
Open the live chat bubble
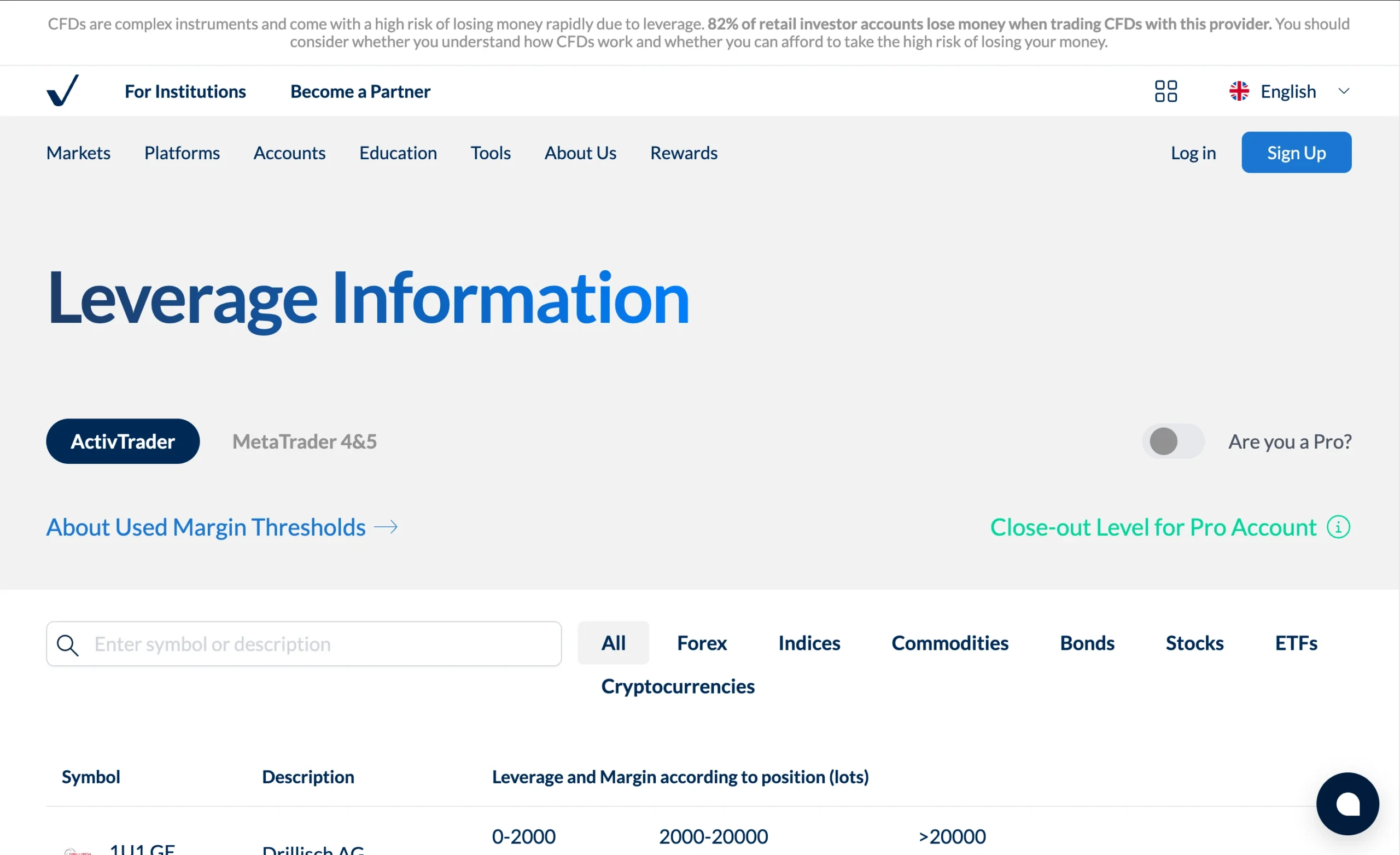point(1347,804)
